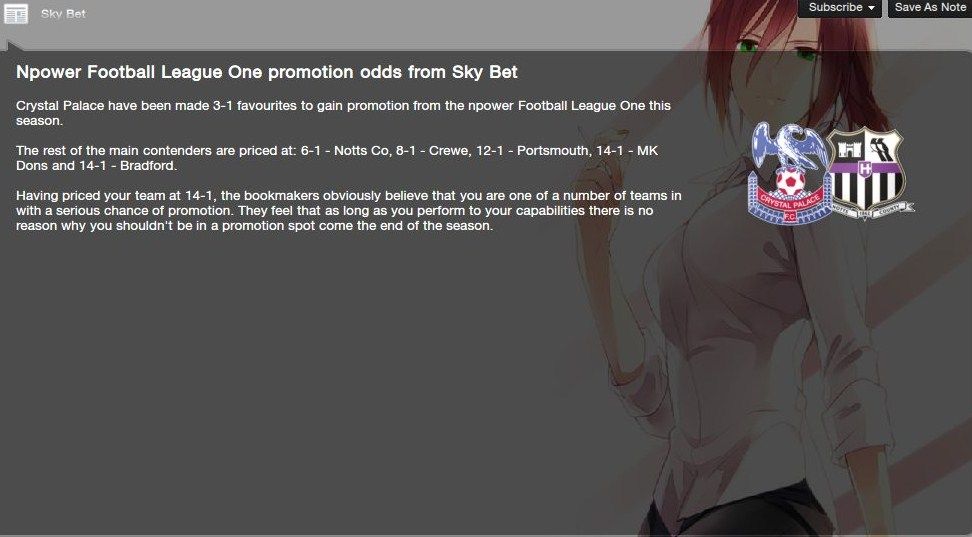Image resolution: width=972 pixels, height=537 pixels.
Task: Open npower Football League One link in first paragraph
Action: pyautogui.click(x=557, y=105)
